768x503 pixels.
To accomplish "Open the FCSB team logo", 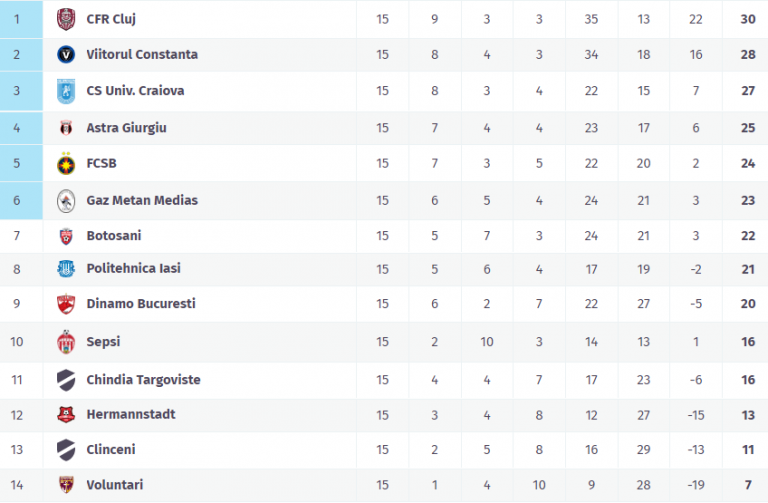I will (66, 164).
